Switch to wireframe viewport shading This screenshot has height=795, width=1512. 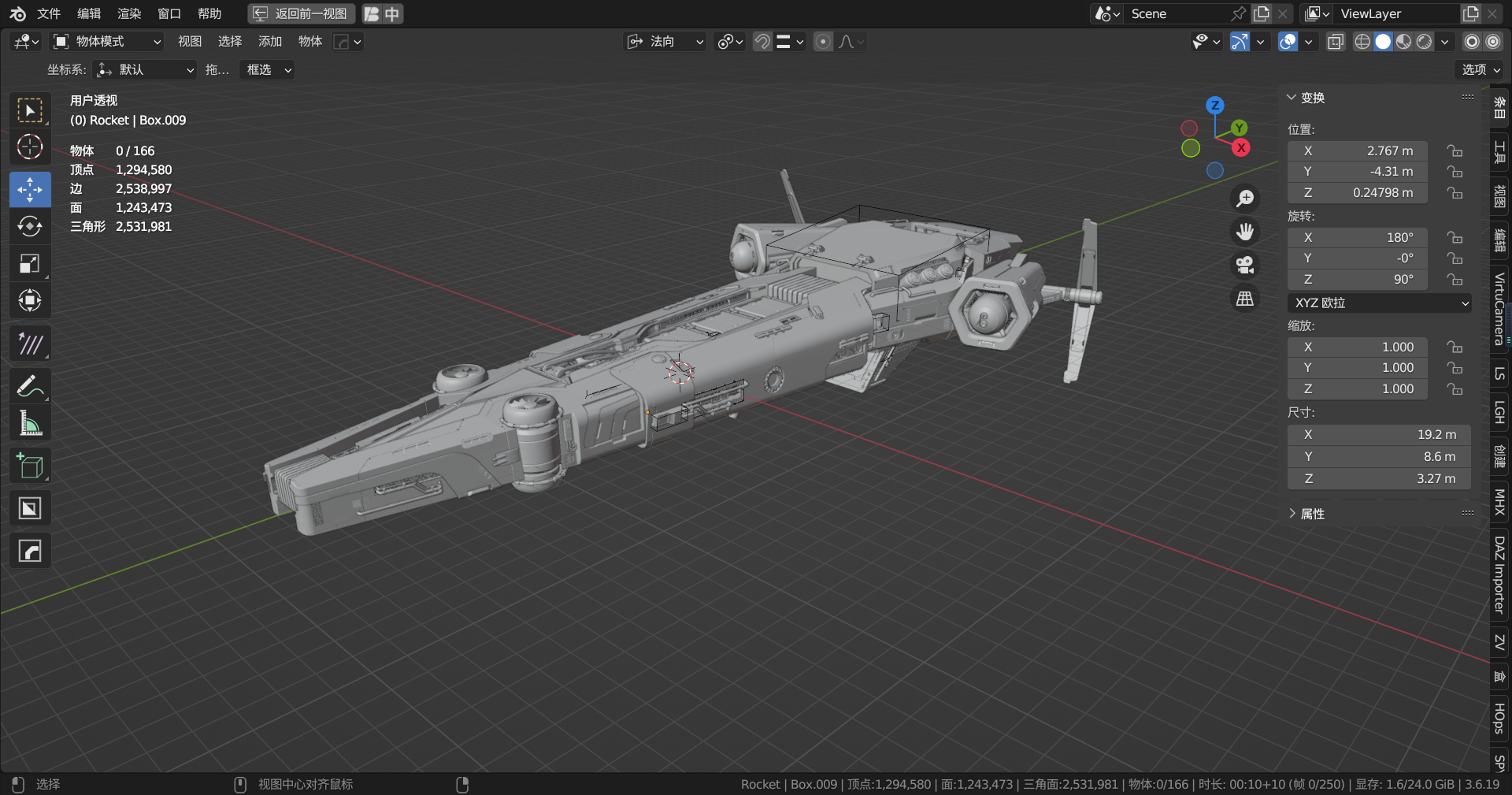coord(1362,42)
